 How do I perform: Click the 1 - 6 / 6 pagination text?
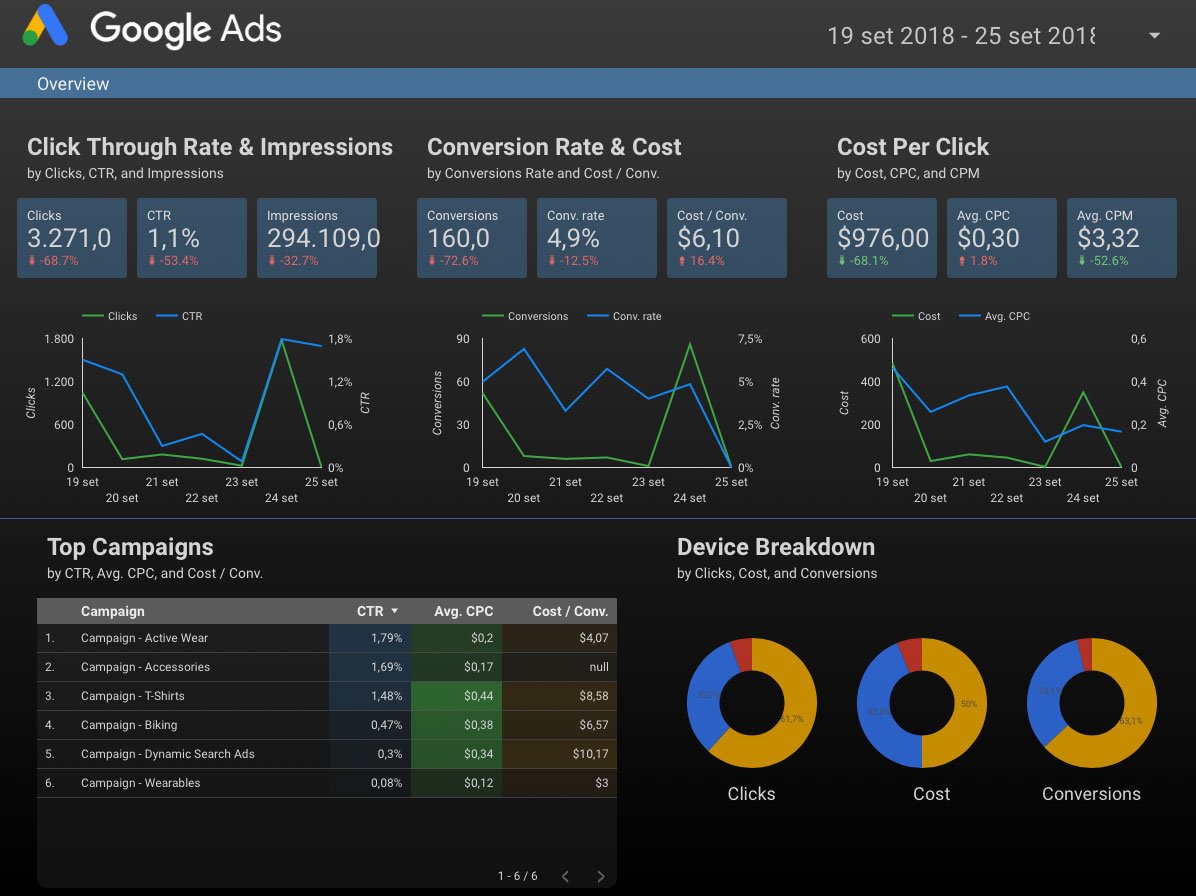[x=517, y=875]
